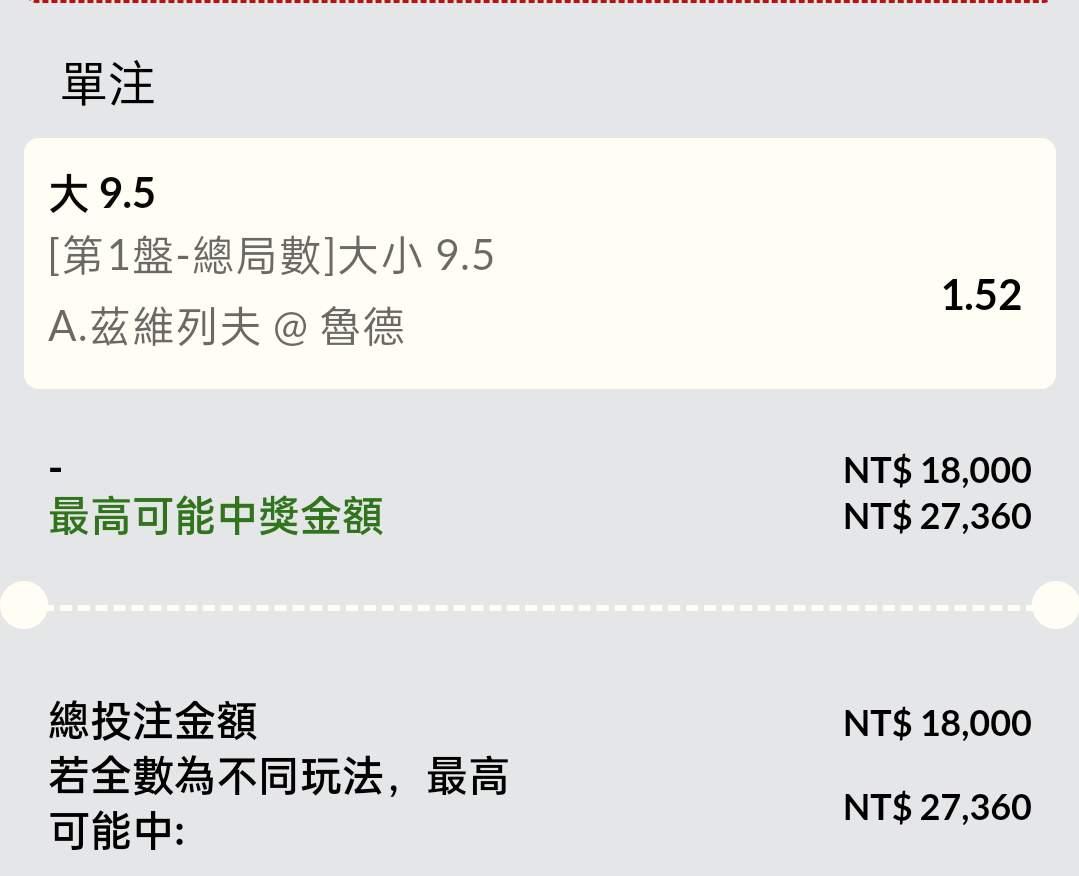Image resolution: width=1079 pixels, height=876 pixels.
Task: Select the 若全數為不同玩法 summary text
Action: coord(228,776)
